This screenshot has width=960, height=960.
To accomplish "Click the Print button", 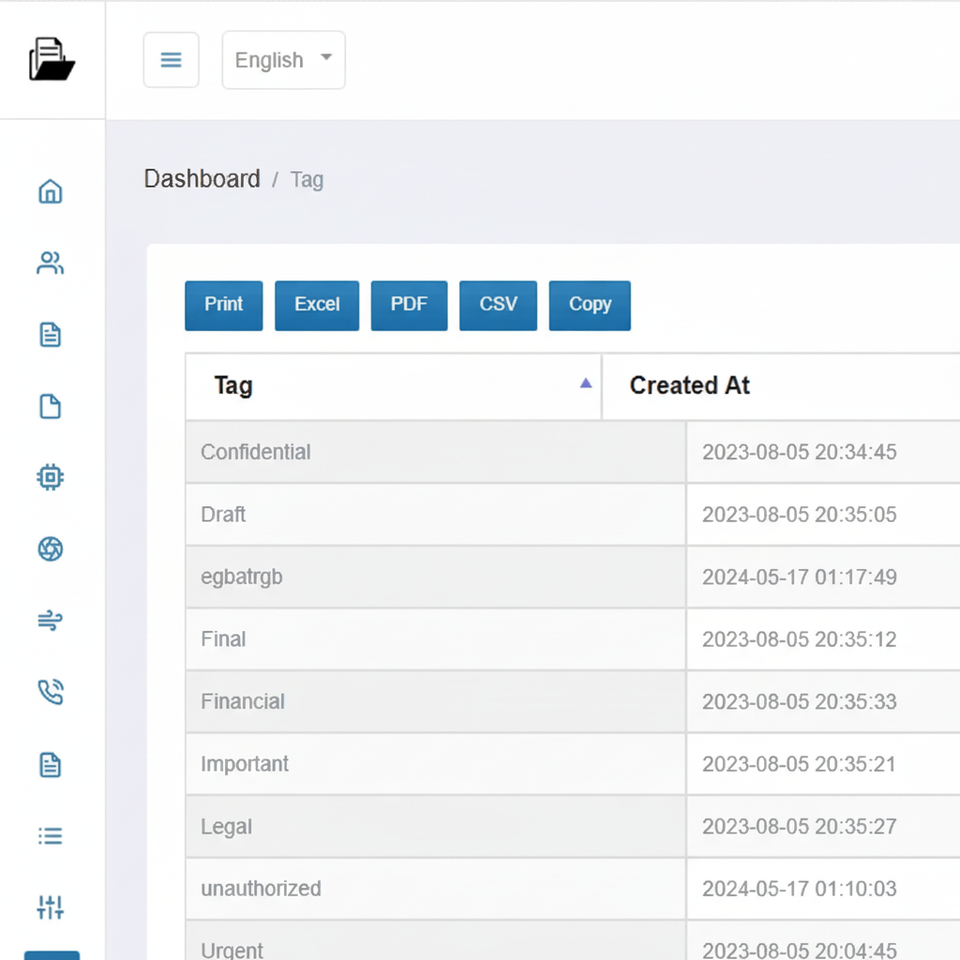I will [x=223, y=306].
